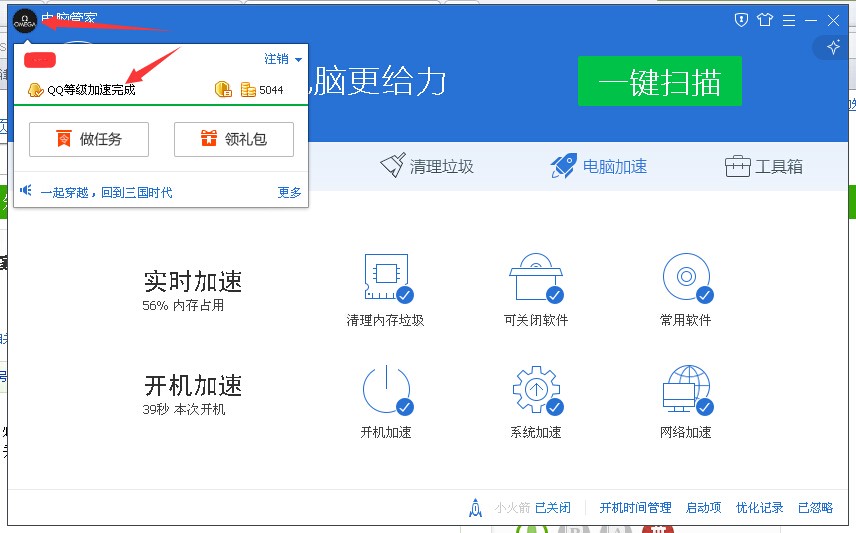The width and height of the screenshot is (856, 533).
Task: Expand the 注销 dropdown arrow
Action: (298, 60)
